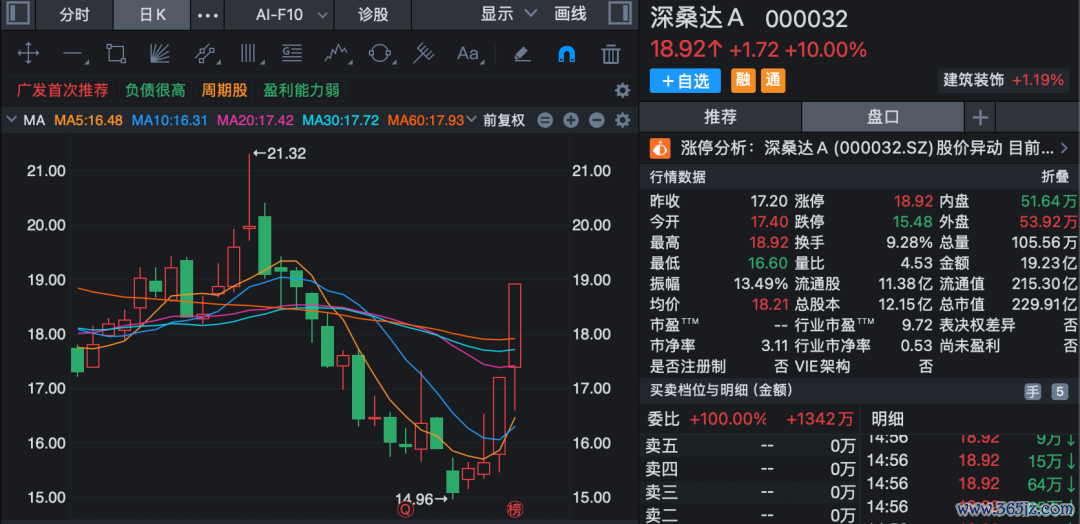Open the 显示 dropdown
Viewport: 1080px width, 524px height.
(x=508, y=14)
